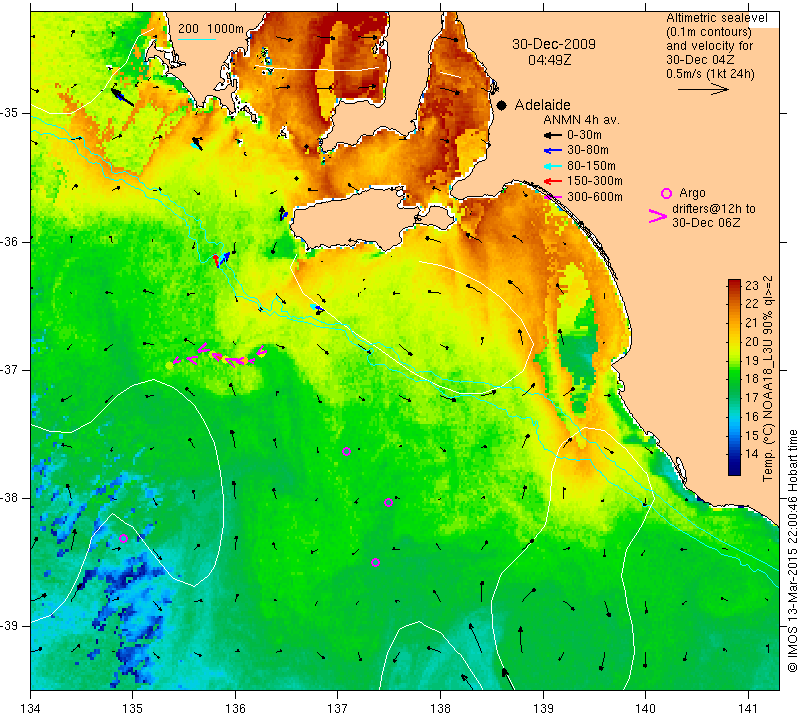Image resolution: width=800 pixels, height=720 pixels.
Task: Click the longitude axis label 136
Action: tap(235, 709)
